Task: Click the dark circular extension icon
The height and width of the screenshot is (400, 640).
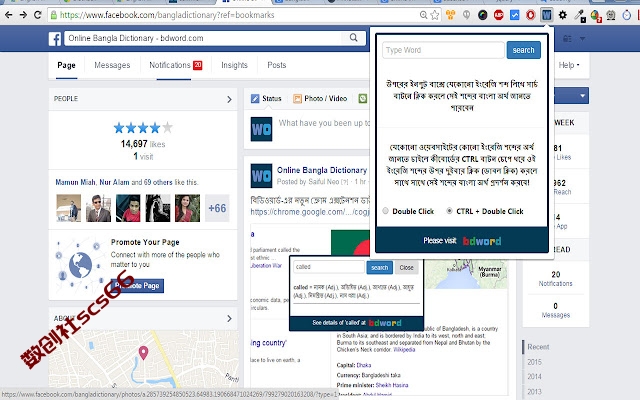Action: click(482, 15)
